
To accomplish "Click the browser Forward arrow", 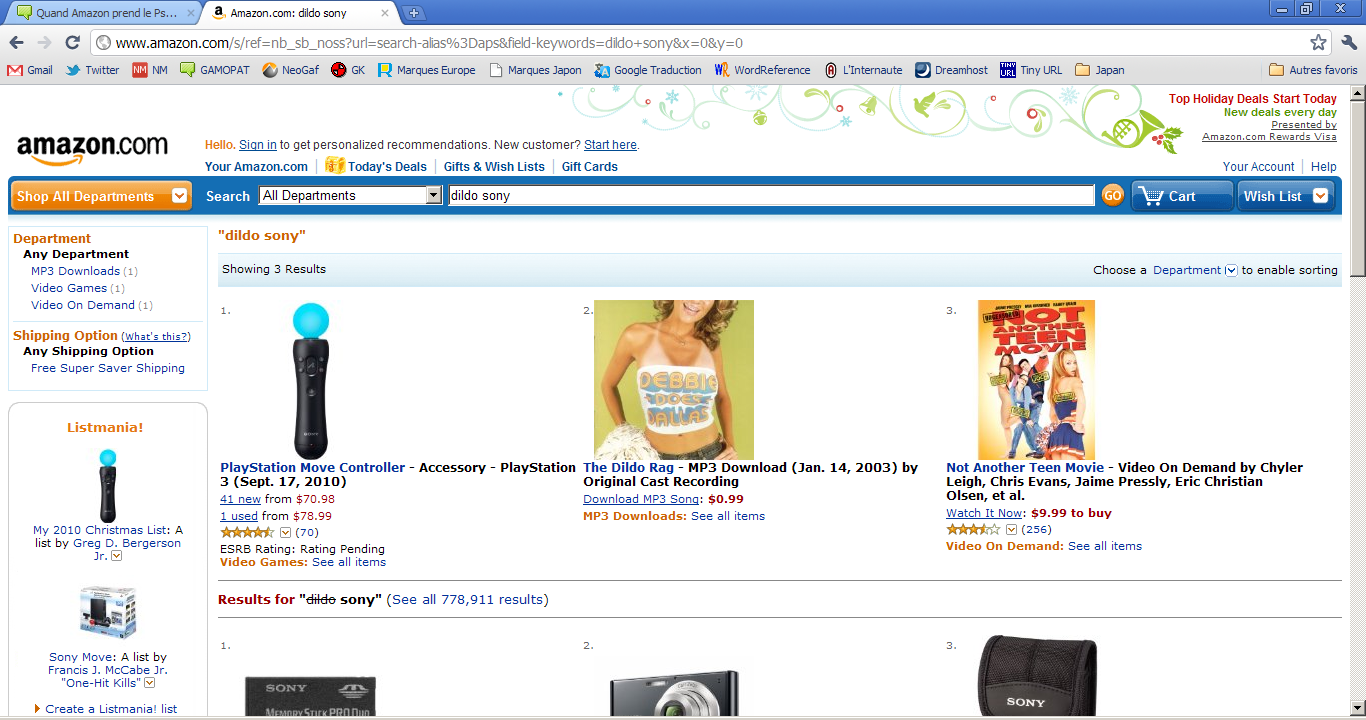I will coord(44,43).
